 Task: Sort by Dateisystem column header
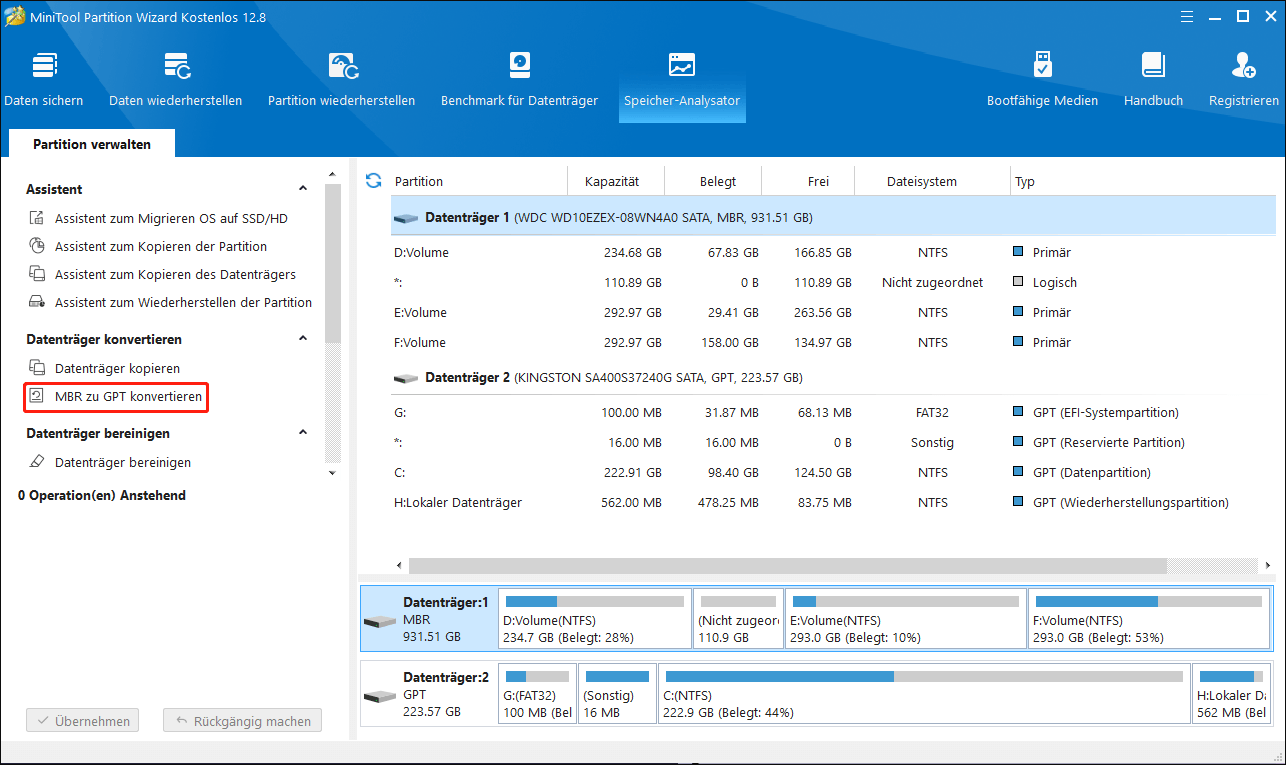click(x=922, y=182)
